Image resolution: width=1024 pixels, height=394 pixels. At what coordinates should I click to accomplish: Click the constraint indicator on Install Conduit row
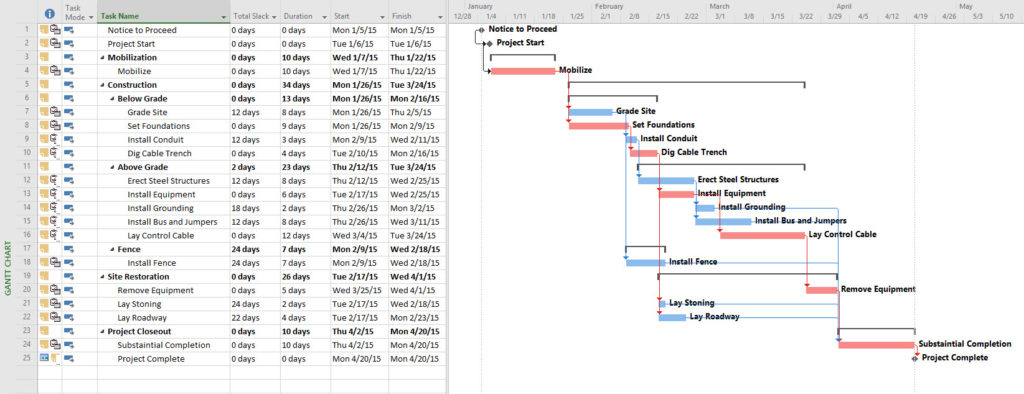coord(55,139)
